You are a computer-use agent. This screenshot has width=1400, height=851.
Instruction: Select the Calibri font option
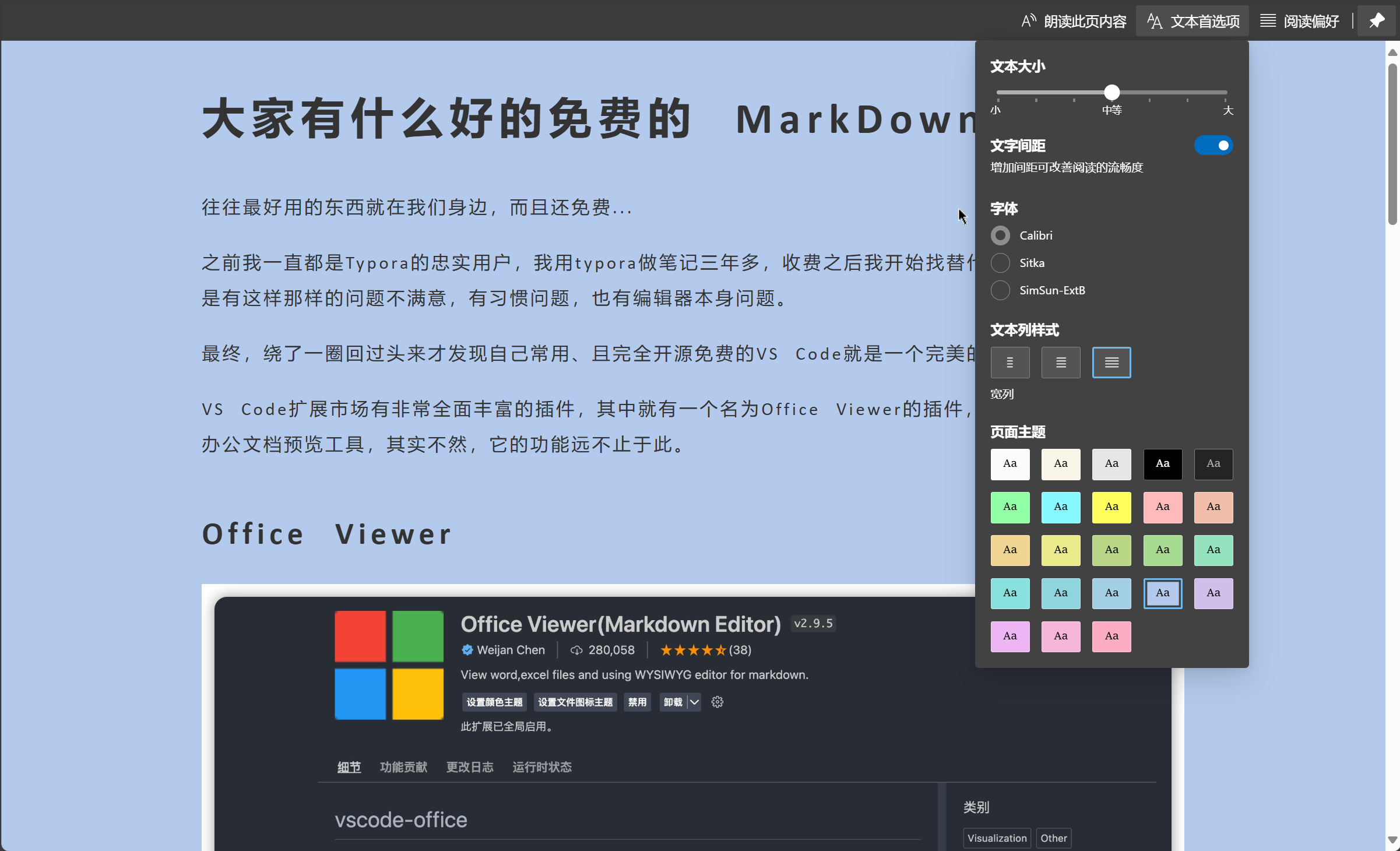[1001, 235]
